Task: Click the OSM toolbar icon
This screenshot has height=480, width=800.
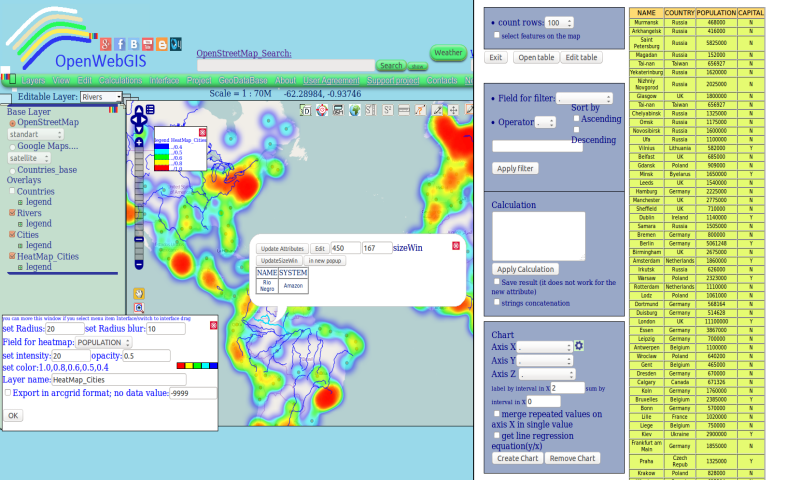Action: click(x=338, y=110)
